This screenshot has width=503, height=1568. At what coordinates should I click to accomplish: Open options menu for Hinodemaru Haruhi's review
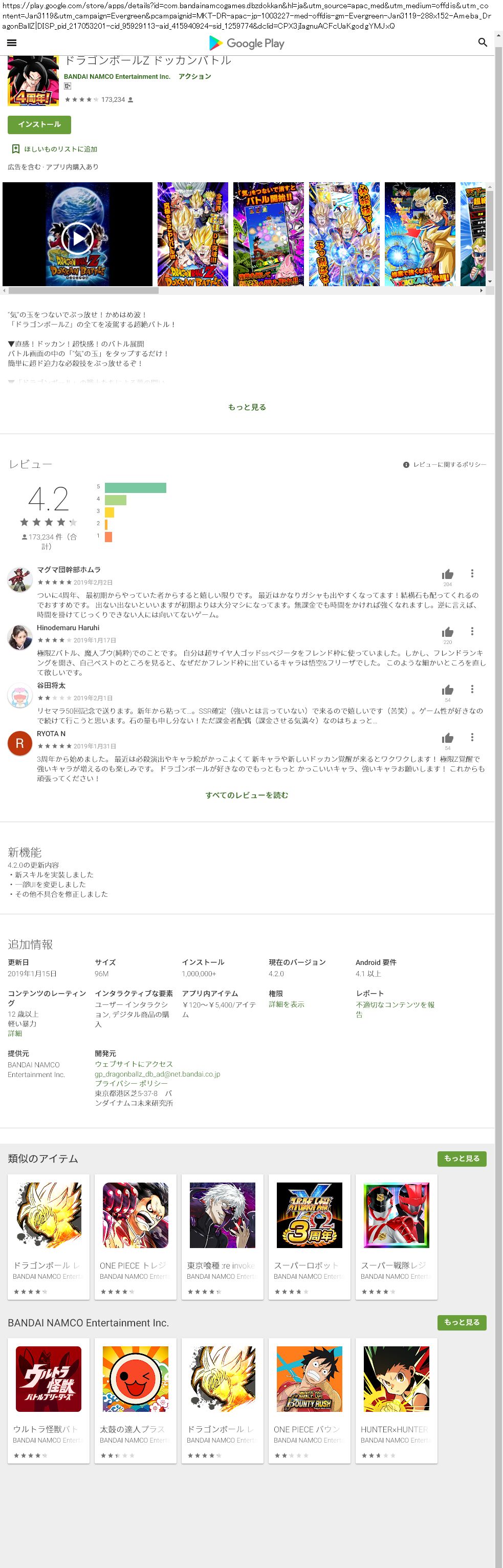[472, 631]
